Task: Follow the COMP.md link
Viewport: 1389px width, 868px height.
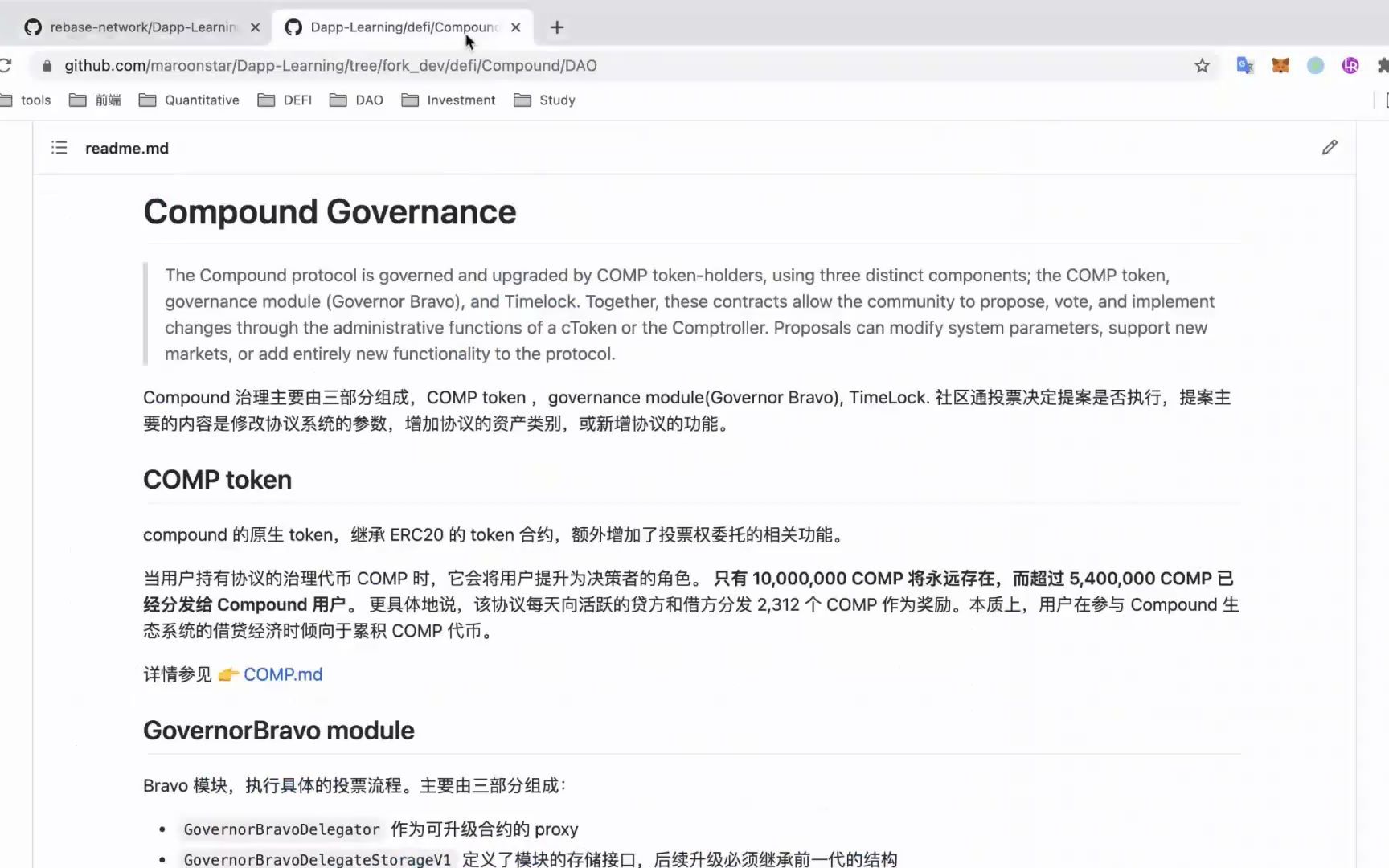Action: point(283,674)
